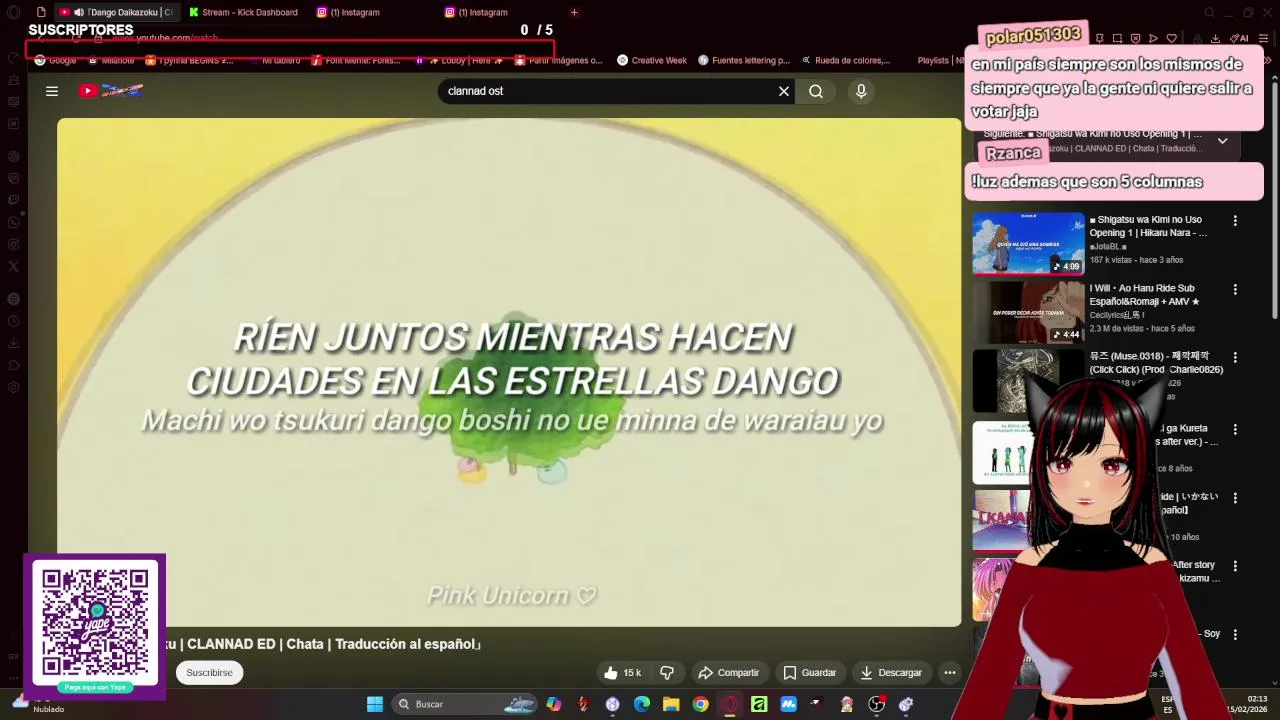Image resolution: width=1280 pixels, height=720 pixels.
Task: Open the Yape QR code overlay
Action: pos(95,627)
